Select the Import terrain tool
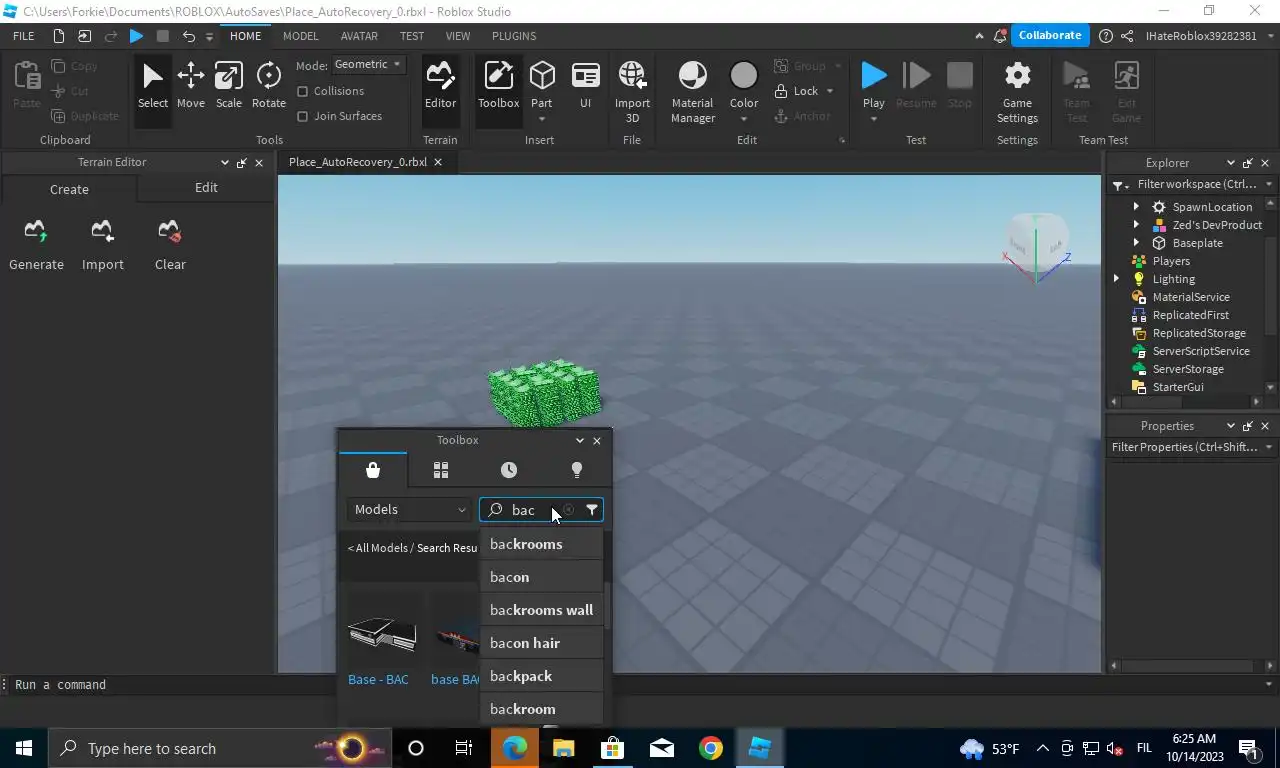The width and height of the screenshot is (1280, 768). [102, 245]
